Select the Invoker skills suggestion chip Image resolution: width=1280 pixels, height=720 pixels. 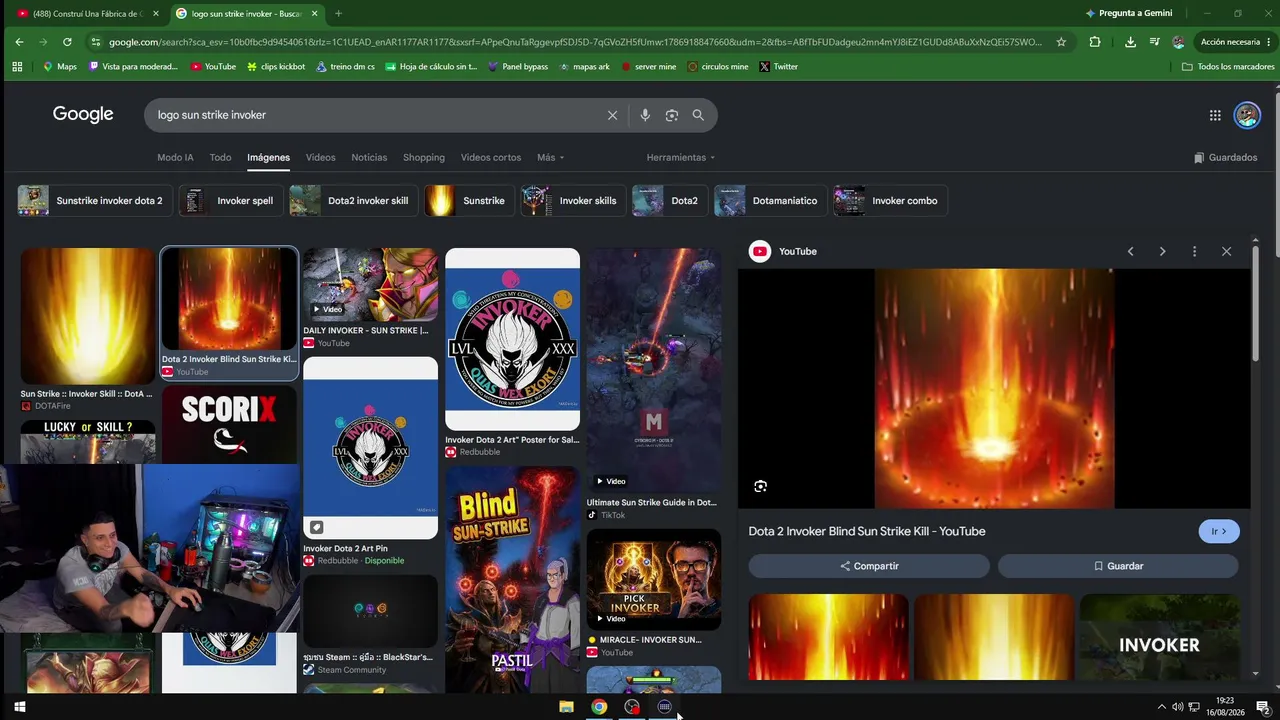573,200
